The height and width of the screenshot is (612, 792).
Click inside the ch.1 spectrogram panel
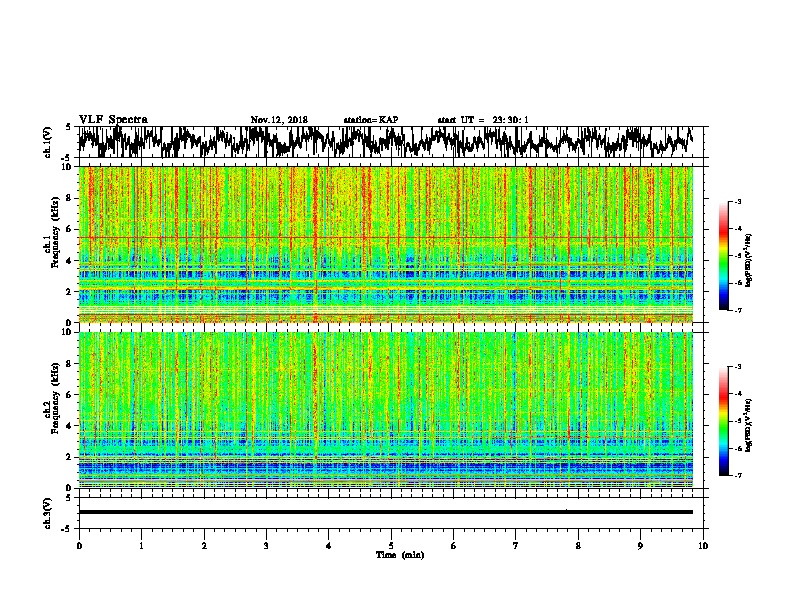(x=385, y=244)
